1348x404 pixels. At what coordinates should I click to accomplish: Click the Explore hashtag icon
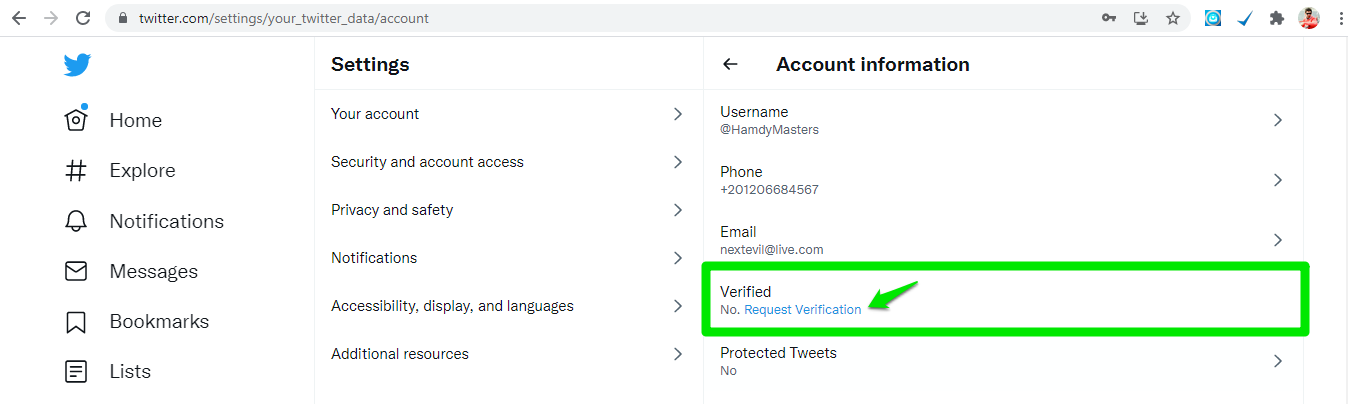(76, 171)
